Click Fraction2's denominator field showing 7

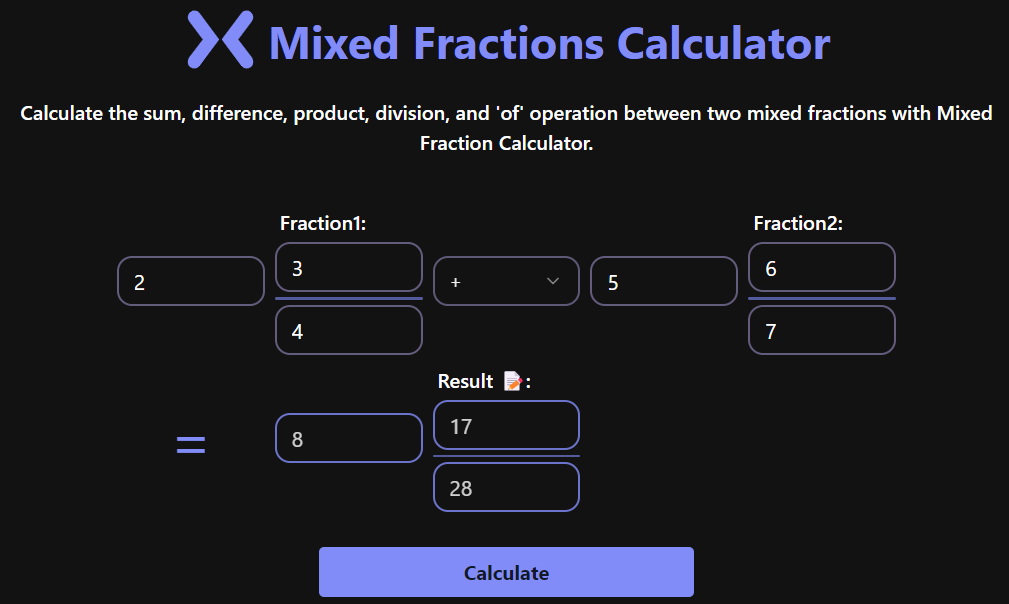[821, 330]
